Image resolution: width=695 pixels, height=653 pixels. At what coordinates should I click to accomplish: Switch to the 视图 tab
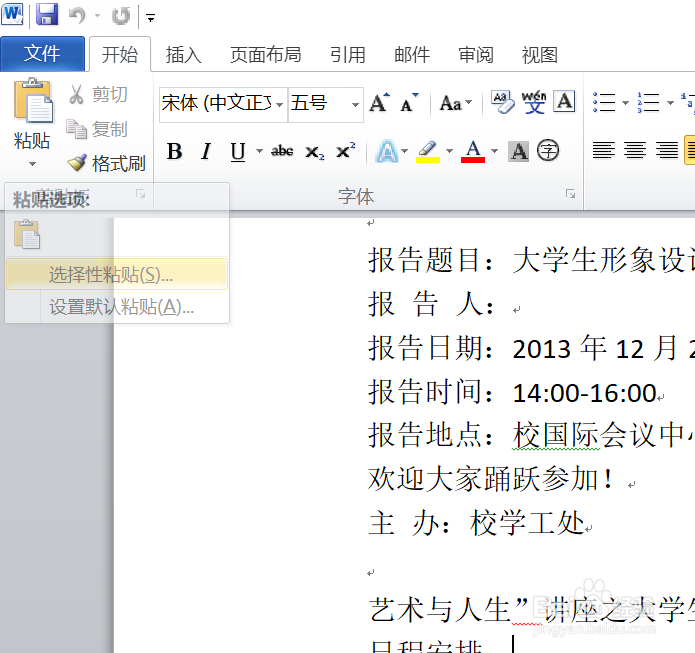539,55
